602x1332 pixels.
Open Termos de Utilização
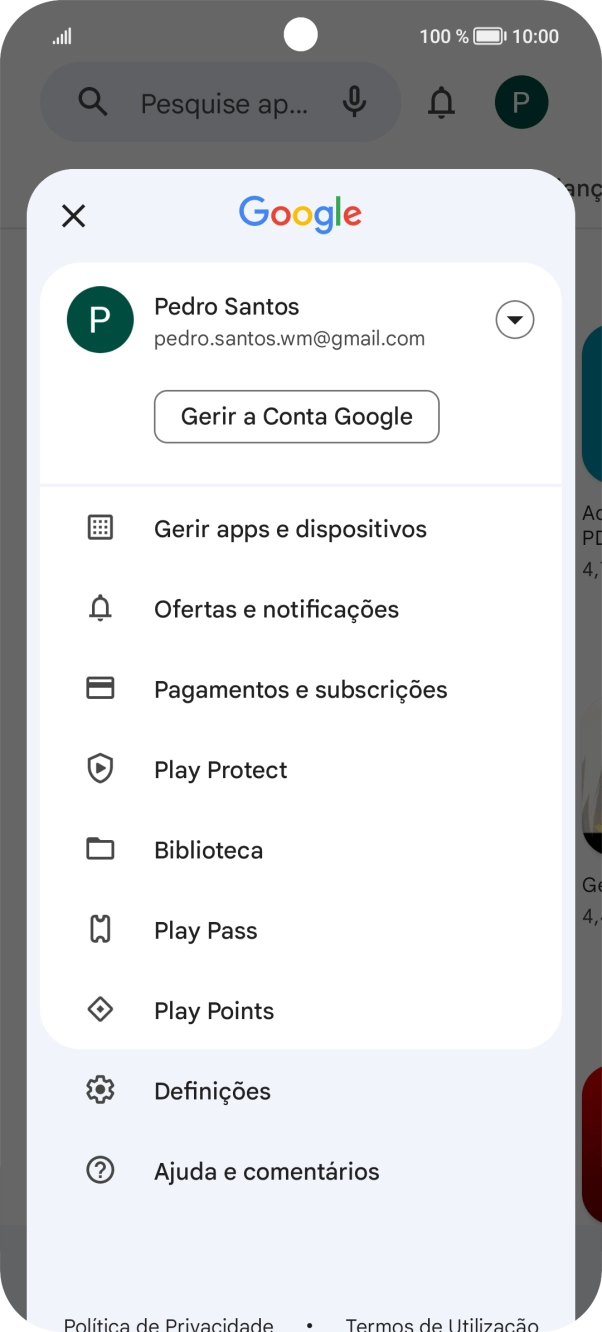click(x=442, y=1322)
